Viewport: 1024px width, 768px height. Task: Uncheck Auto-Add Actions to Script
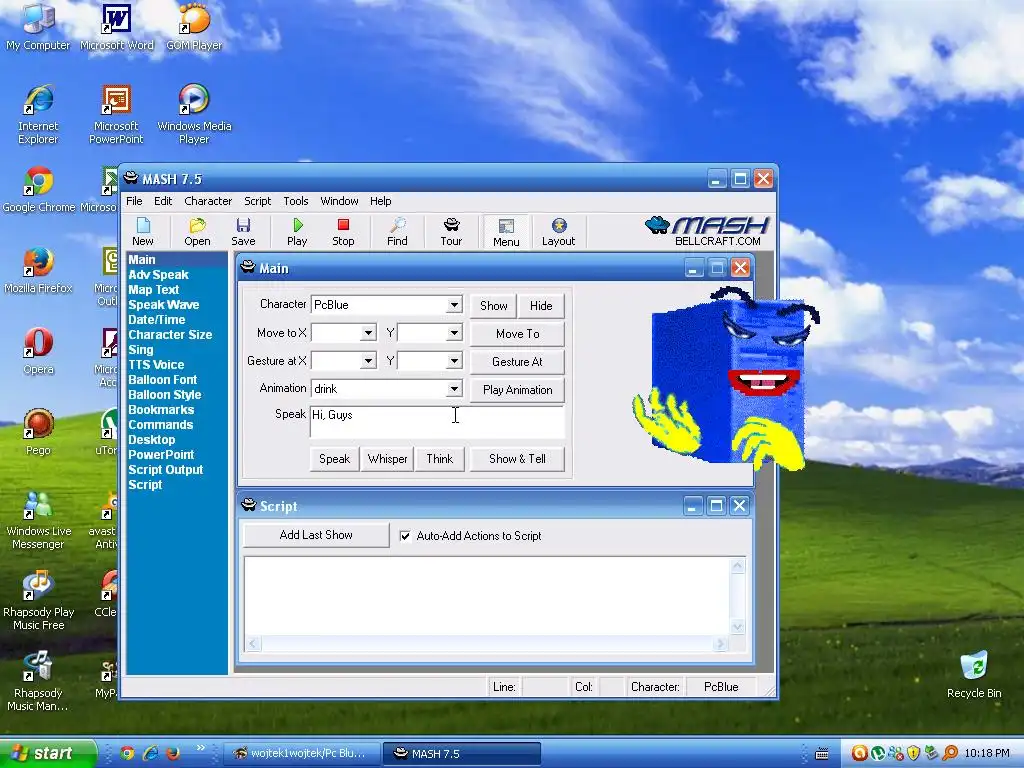[405, 536]
